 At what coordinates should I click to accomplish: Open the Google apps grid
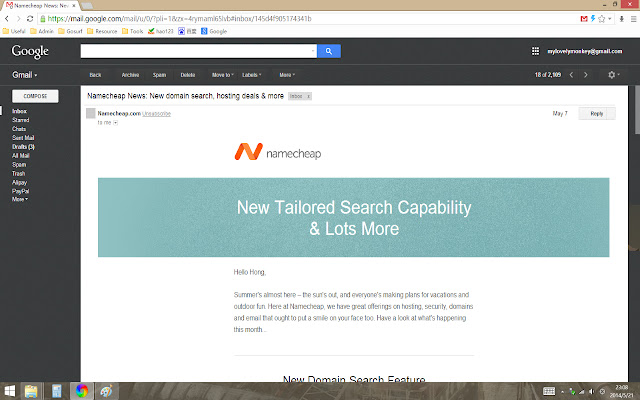535,51
